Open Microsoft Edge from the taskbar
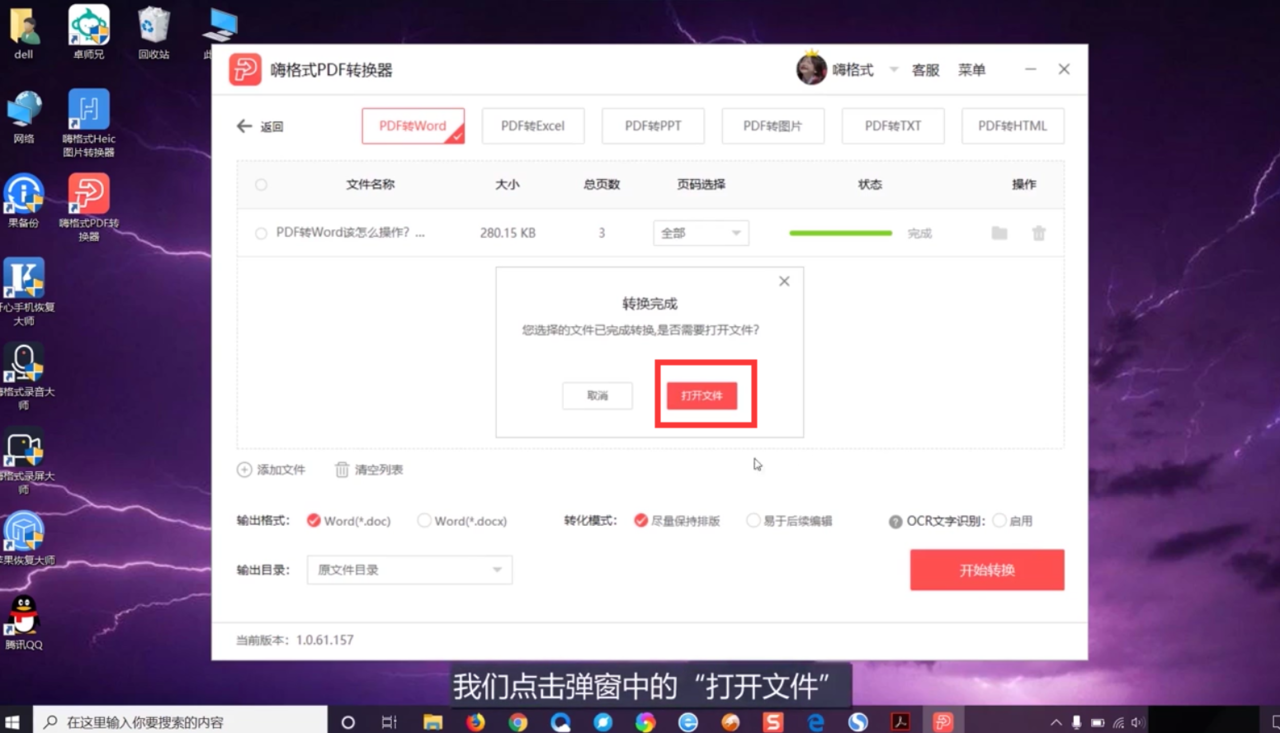 point(816,722)
